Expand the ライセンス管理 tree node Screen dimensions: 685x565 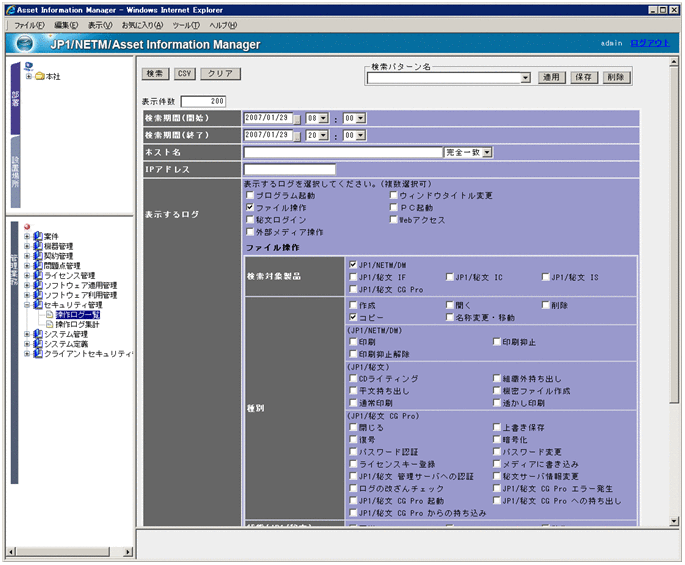coord(27,275)
